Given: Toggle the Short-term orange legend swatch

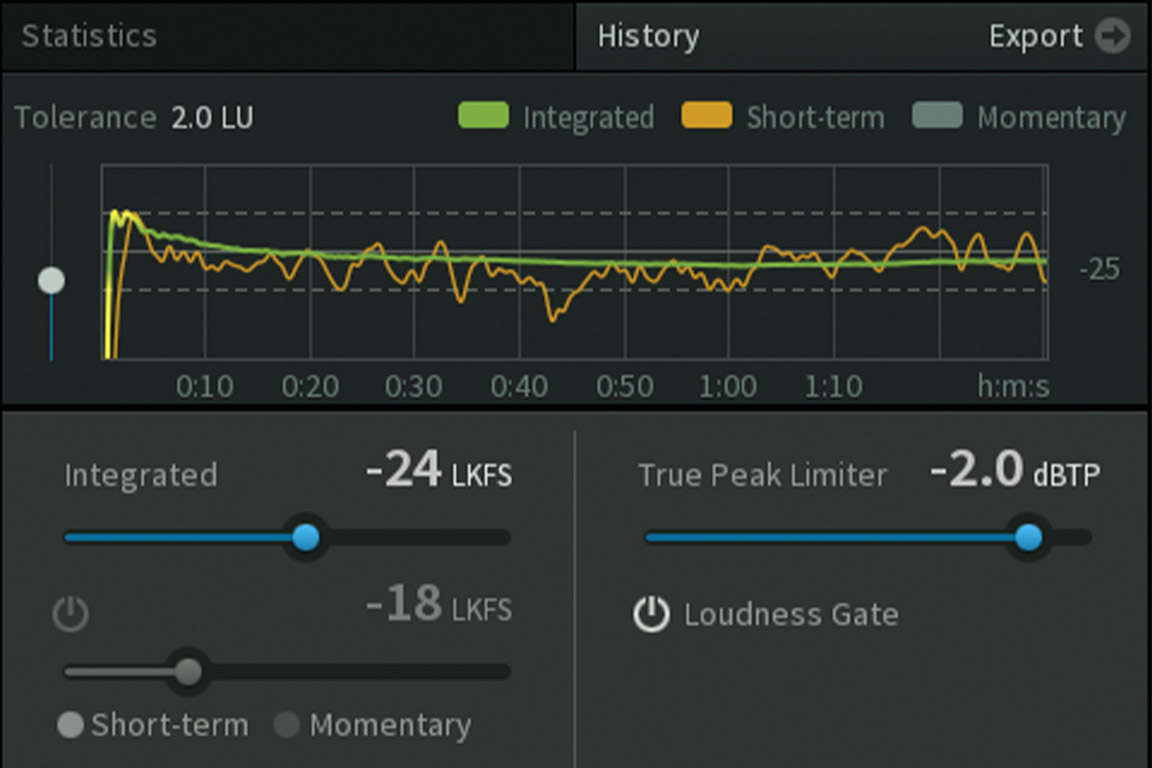Looking at the screenshot, I should tap(706, 117).
